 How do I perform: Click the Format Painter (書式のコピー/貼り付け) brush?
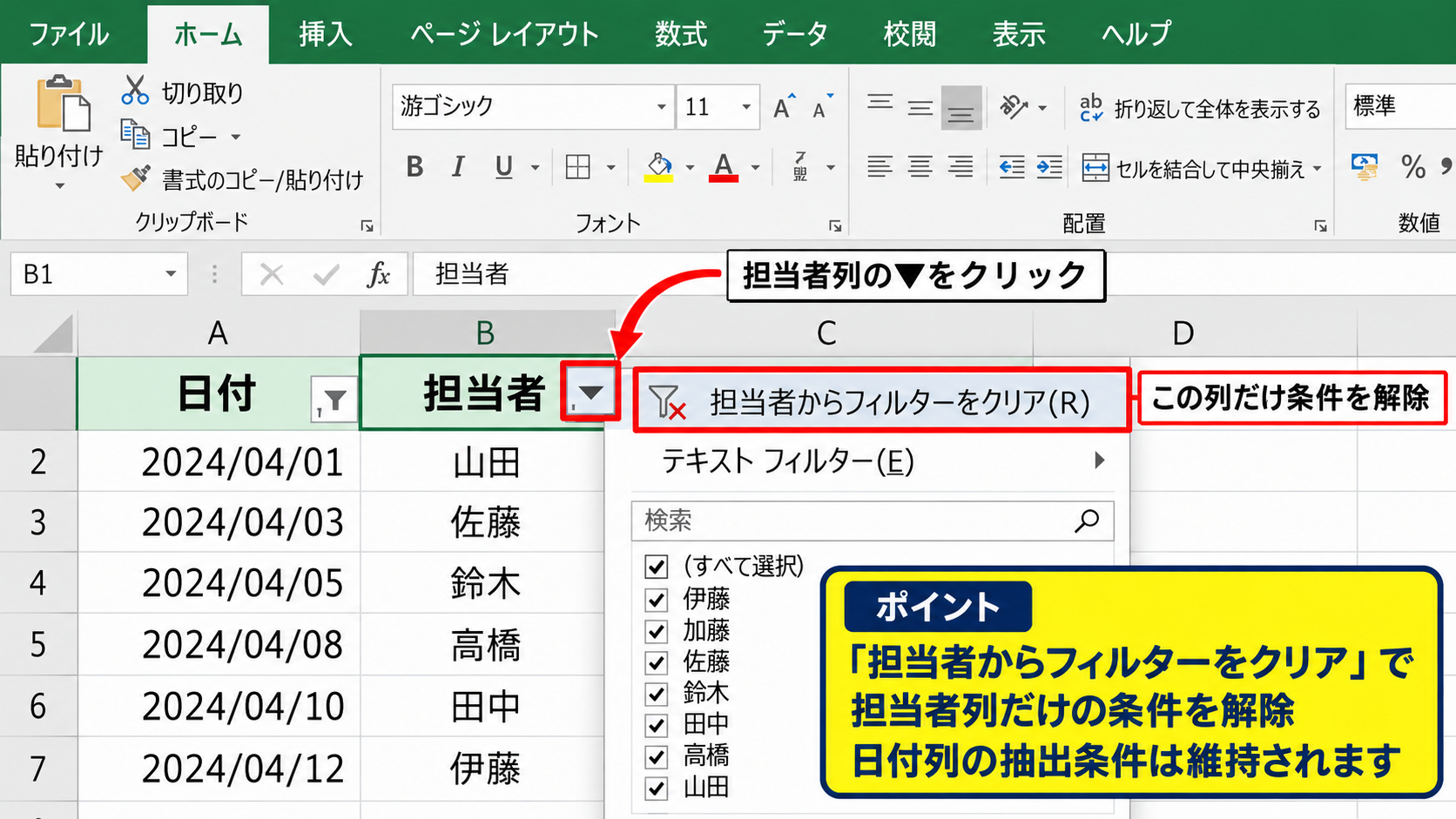[x=135, y=178]
